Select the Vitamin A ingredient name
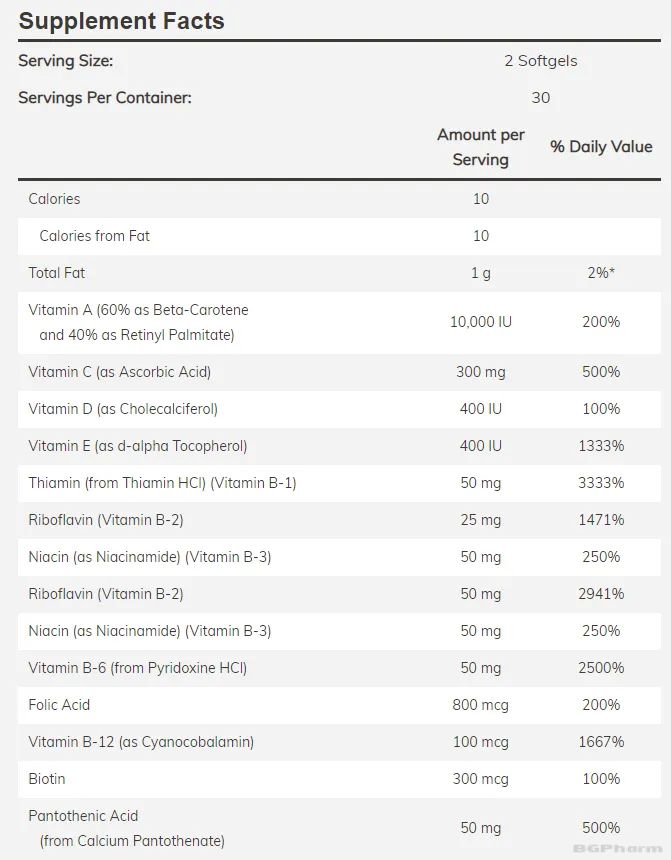 coord(138,322)
